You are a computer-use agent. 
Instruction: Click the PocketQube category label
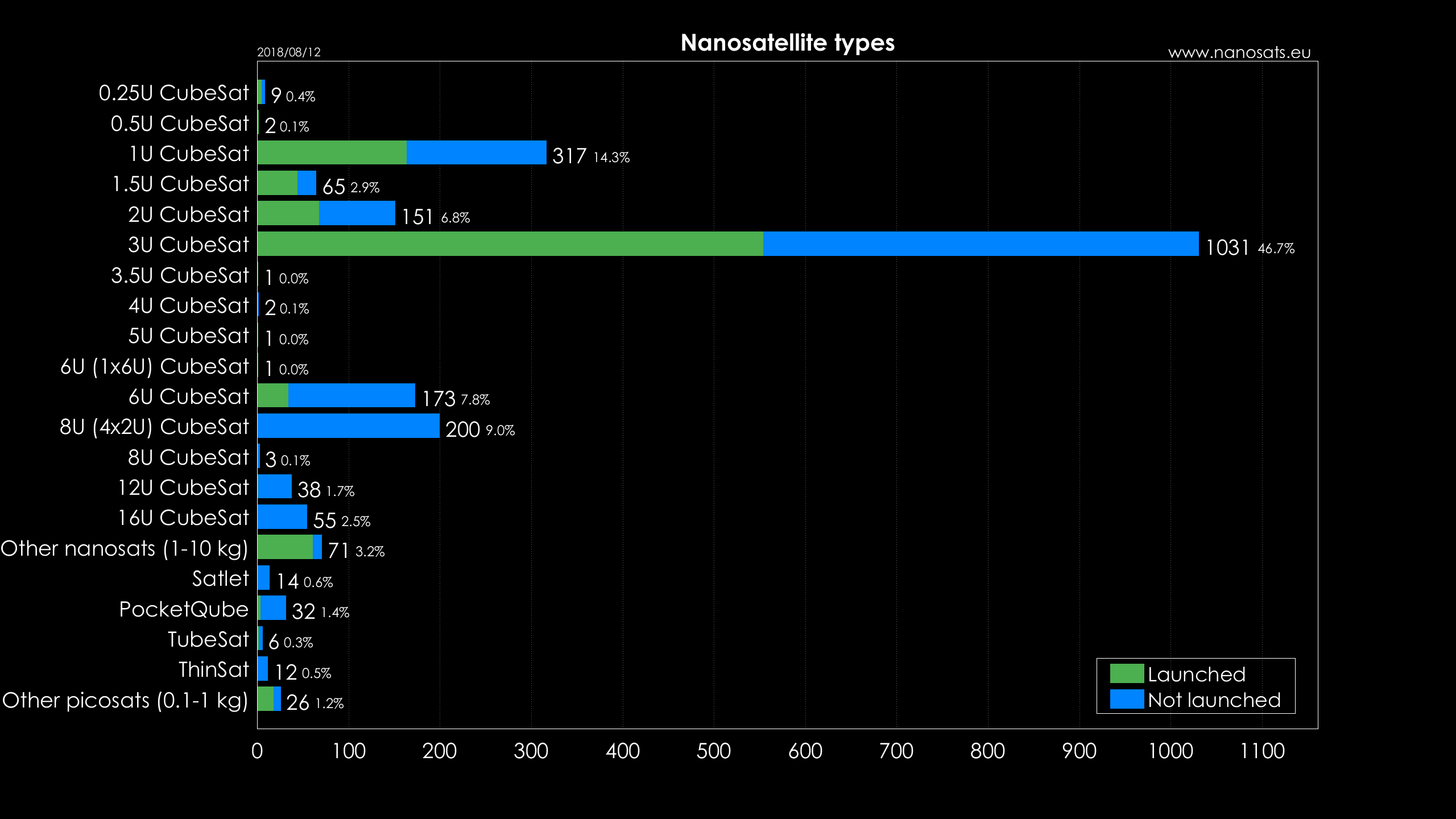click(x=184, y=609)
